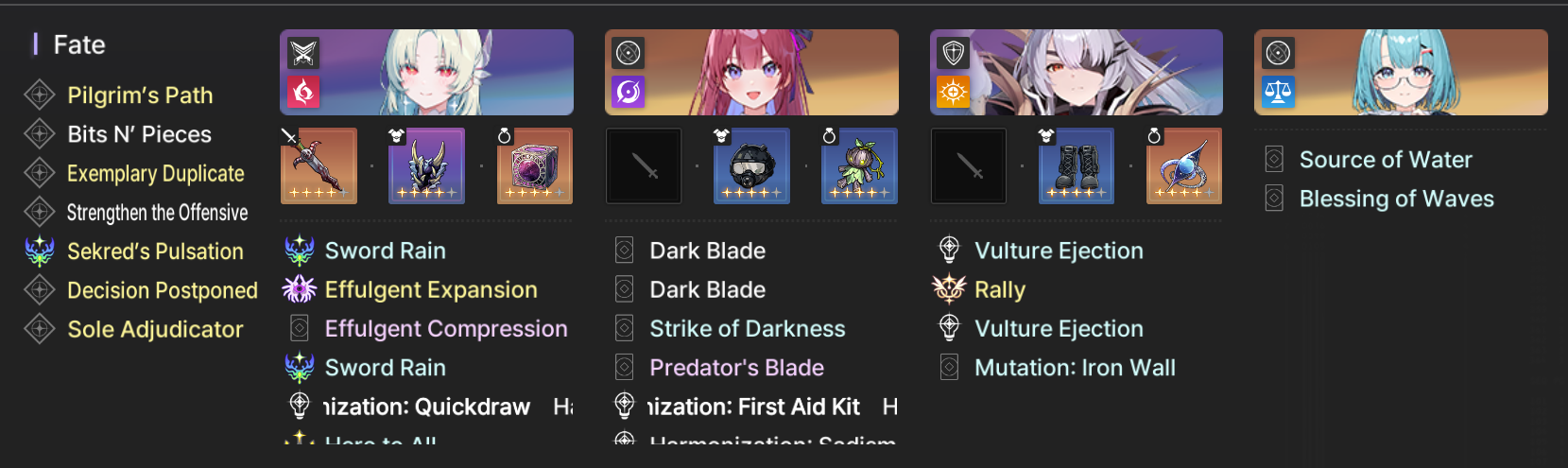Click the empty weapon slot of red-haired character
This screenshot has width=1568, height=468.
tap(644, 166)
